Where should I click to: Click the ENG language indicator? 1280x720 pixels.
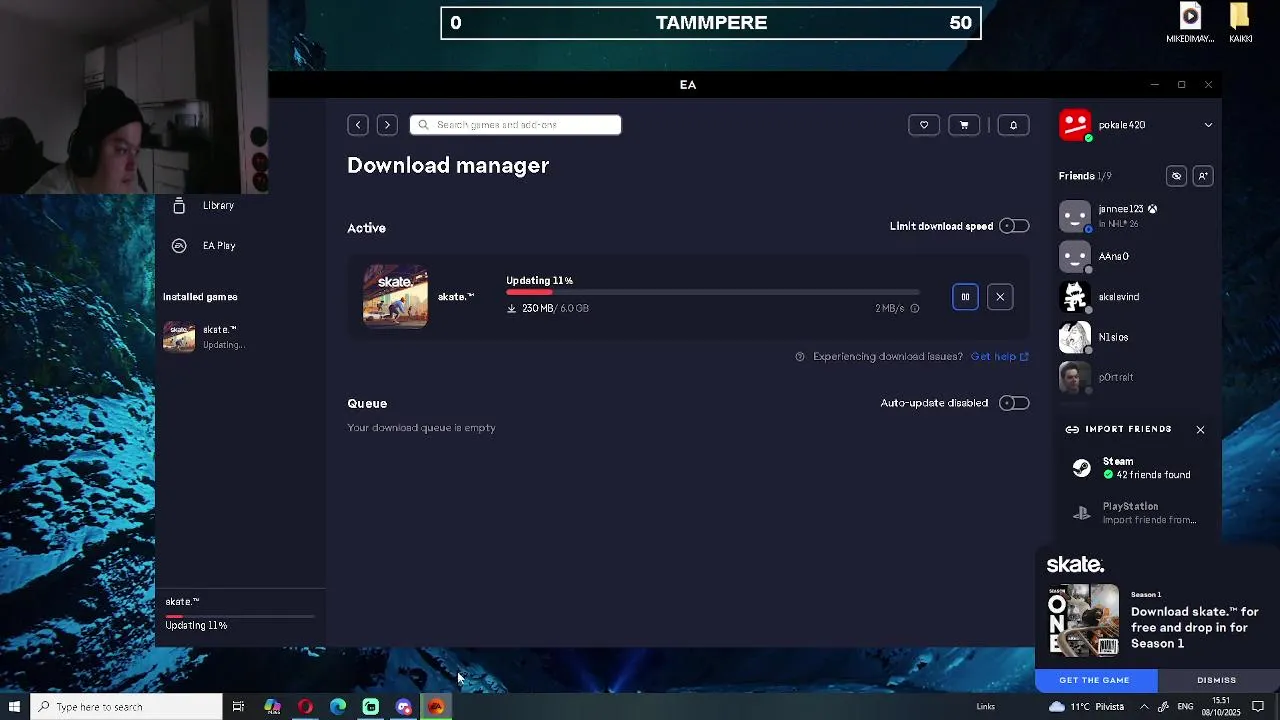click(x=1185, y=707)
